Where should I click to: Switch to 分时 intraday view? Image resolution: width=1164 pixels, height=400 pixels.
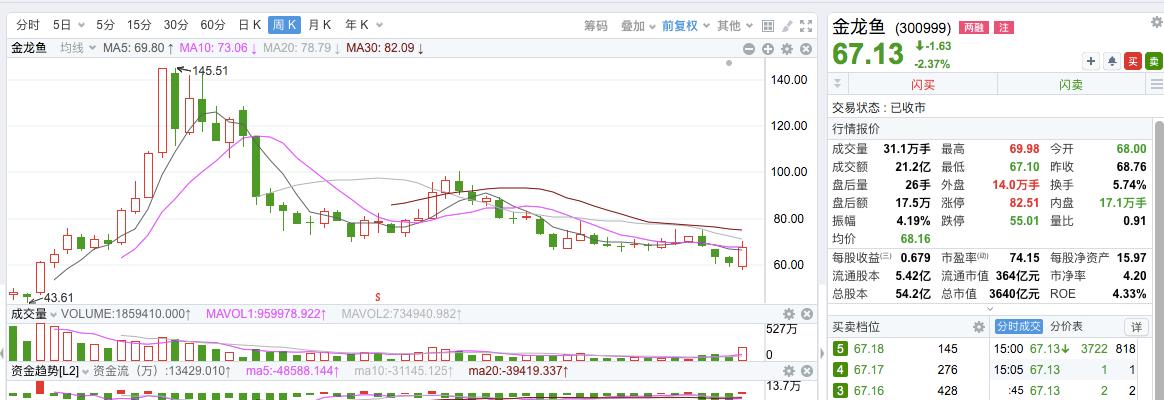(28, 25)
